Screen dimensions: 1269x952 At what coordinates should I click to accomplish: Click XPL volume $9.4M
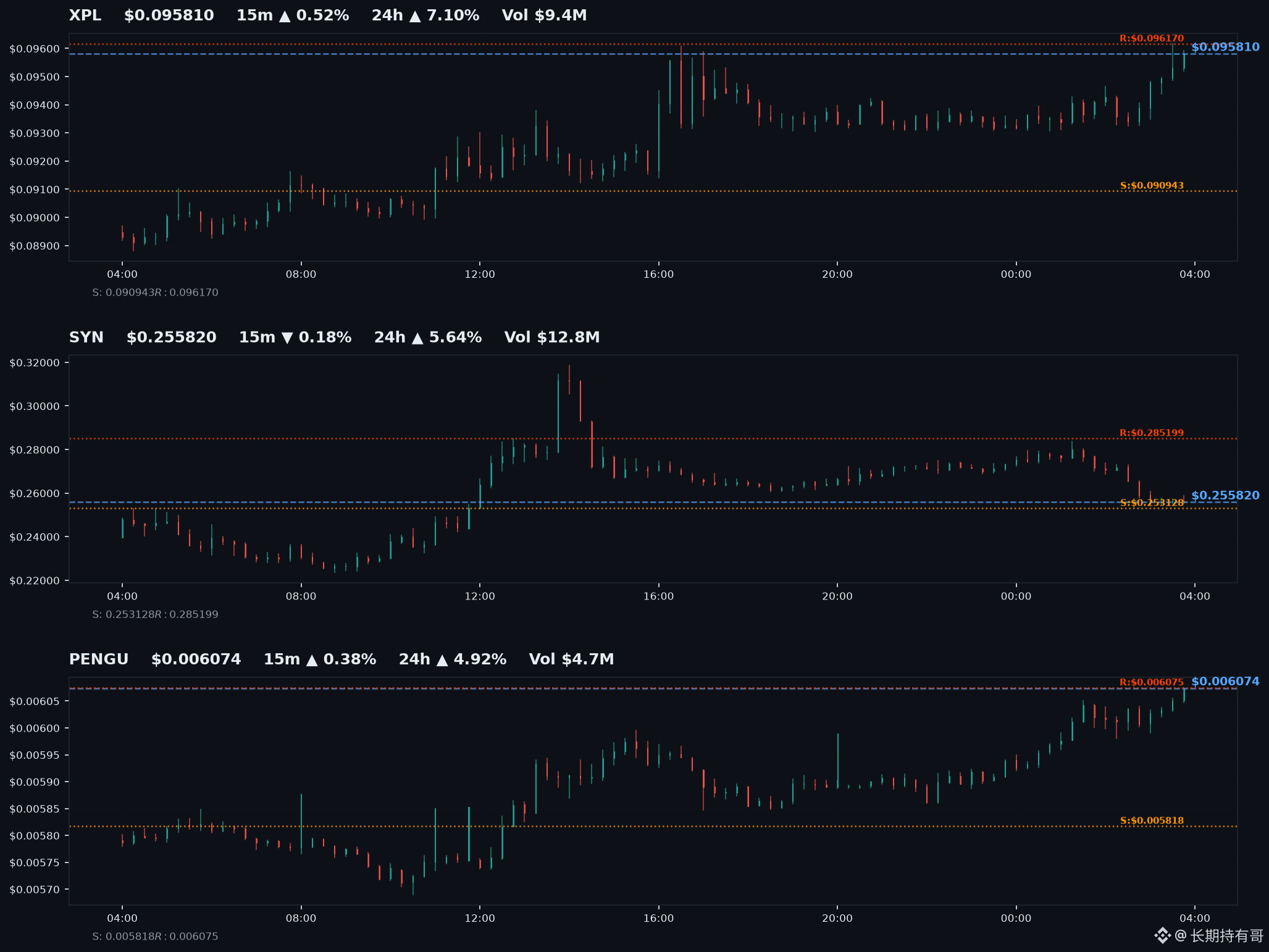(545, 15)
